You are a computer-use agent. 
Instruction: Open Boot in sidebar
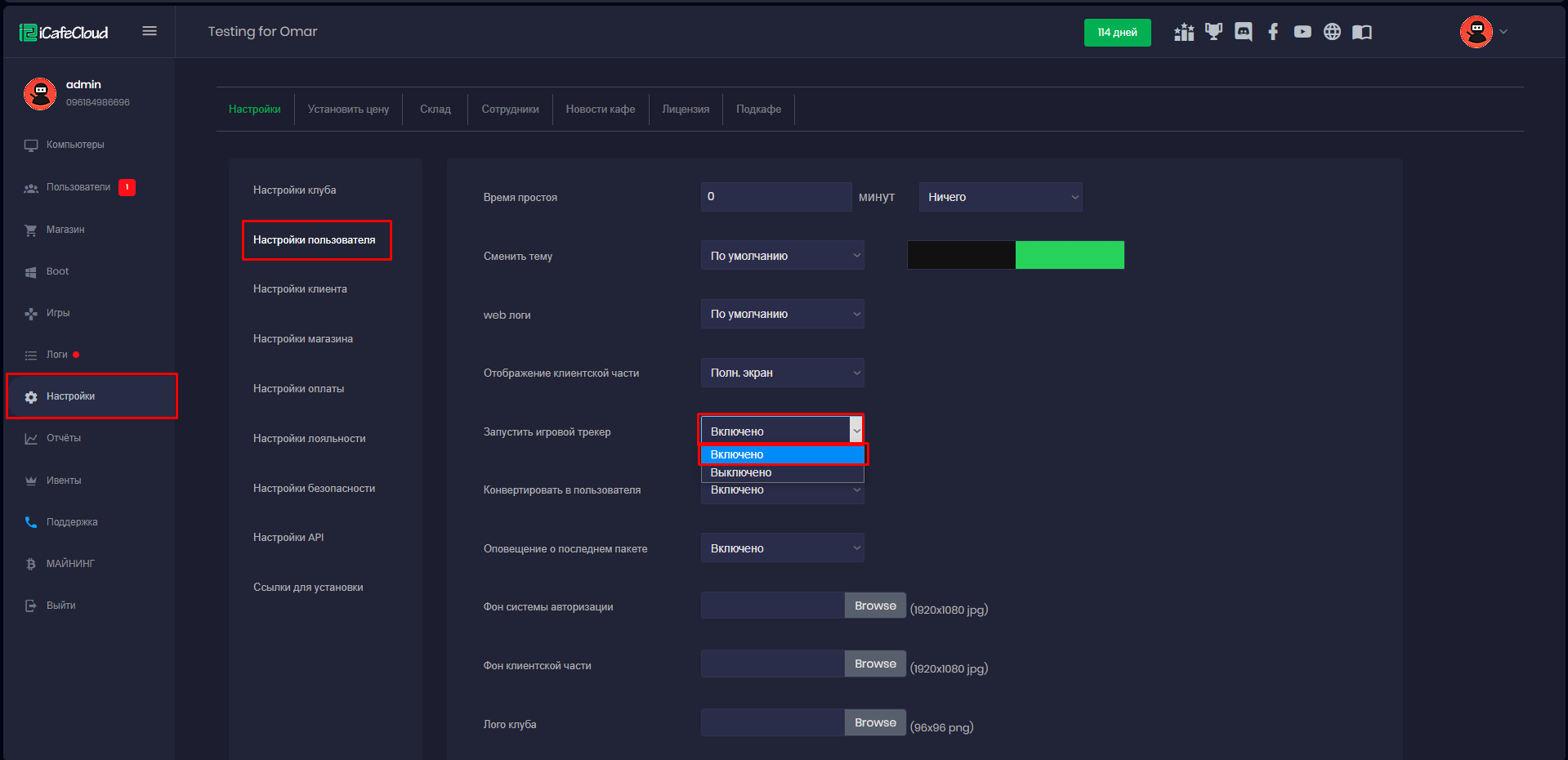click(57, 271)
